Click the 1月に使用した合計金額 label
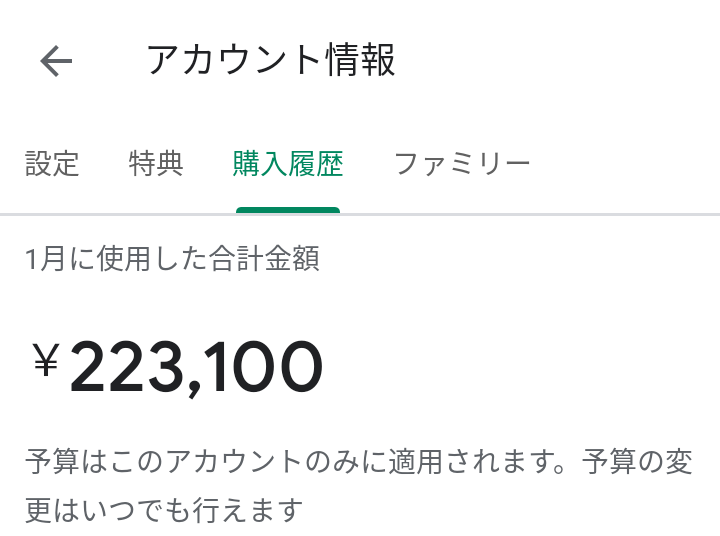This screenshot has height=536, width=720. [x=172, y=260]
